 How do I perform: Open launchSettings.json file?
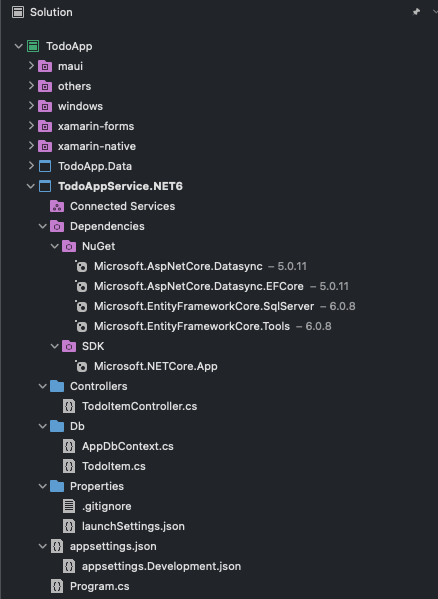(133, 526)
